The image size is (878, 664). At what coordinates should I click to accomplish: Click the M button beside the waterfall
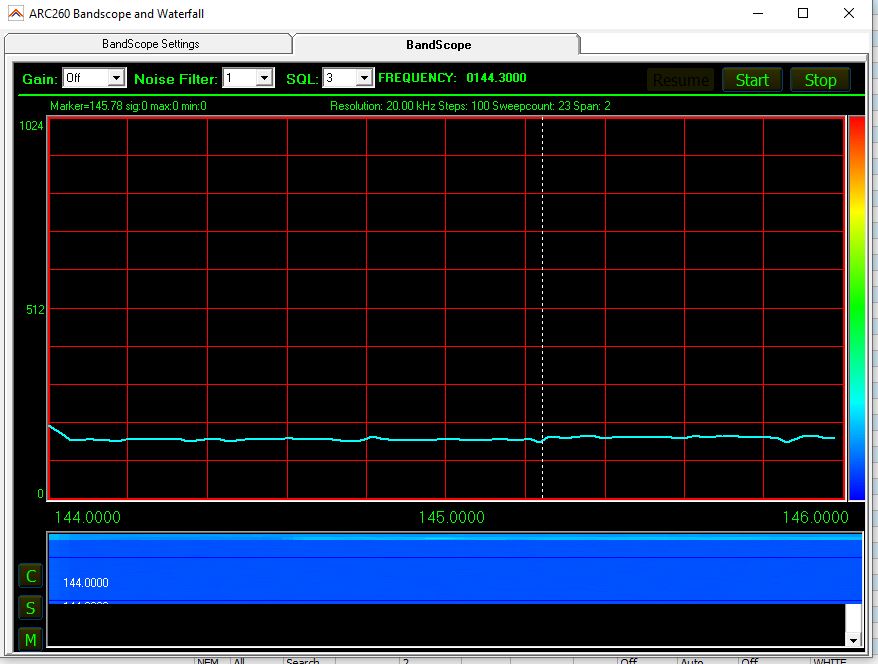pyautogui.click(x=31, y=639)
